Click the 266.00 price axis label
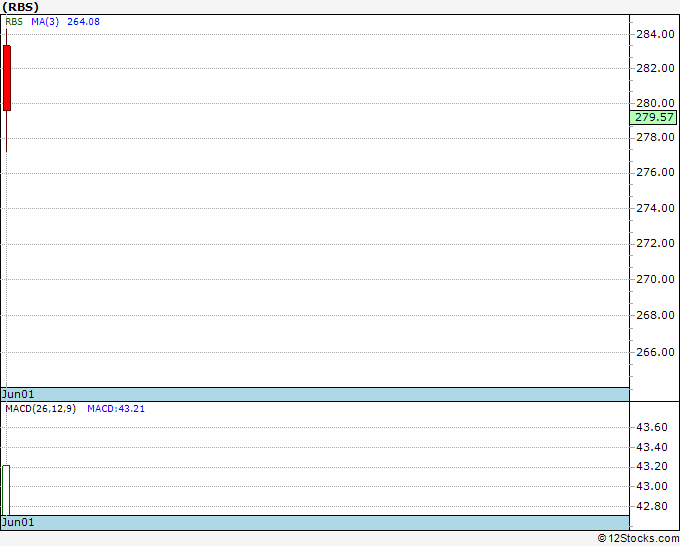The width and height of the screenshot is (680, 546). (655, 352)
